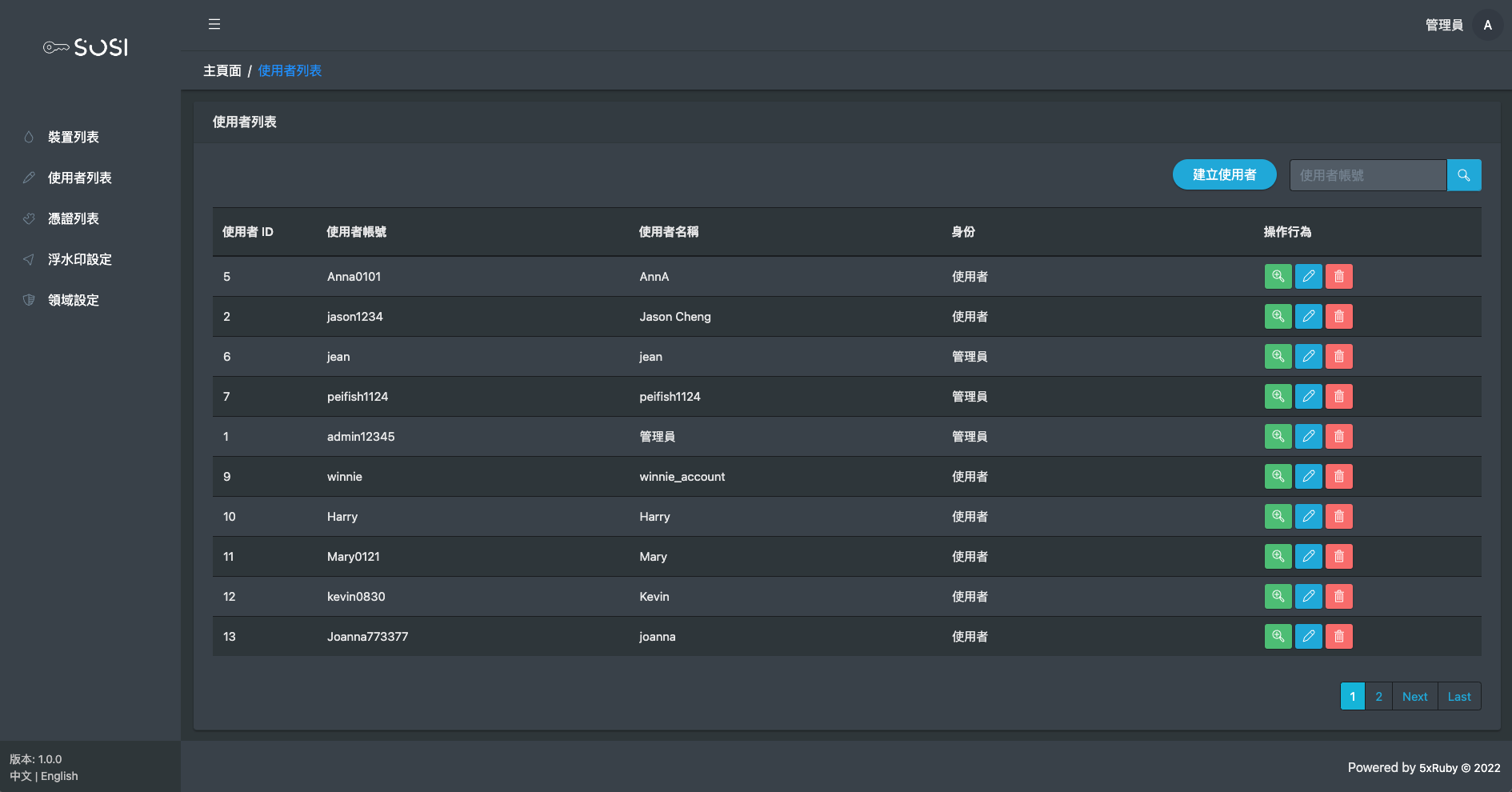1512x792 pixels.
Task: Focus the 使用者帳號 search field
Action: click(x=1367, y=175)
